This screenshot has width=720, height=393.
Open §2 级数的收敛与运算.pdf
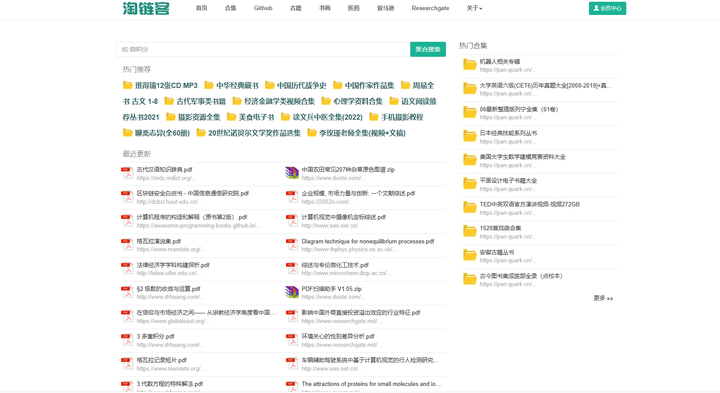click(169, 289)
